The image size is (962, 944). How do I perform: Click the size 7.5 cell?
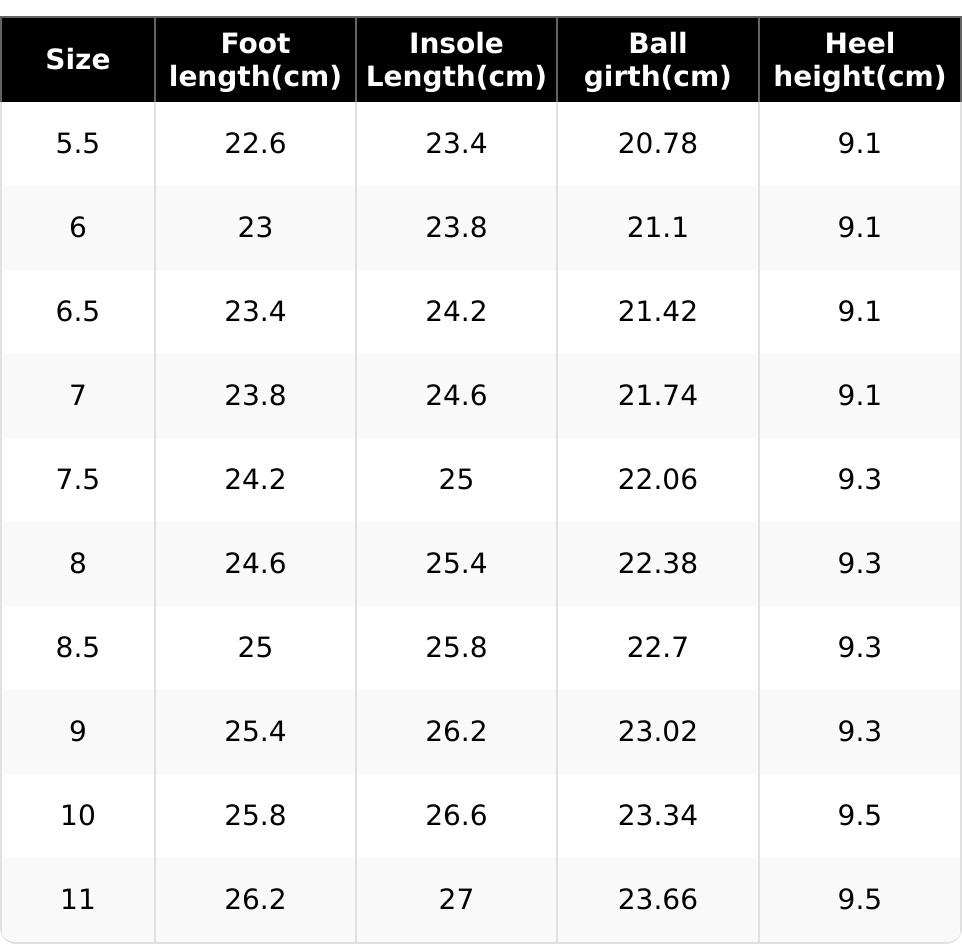pyautogui.click(x=77, y=480)
